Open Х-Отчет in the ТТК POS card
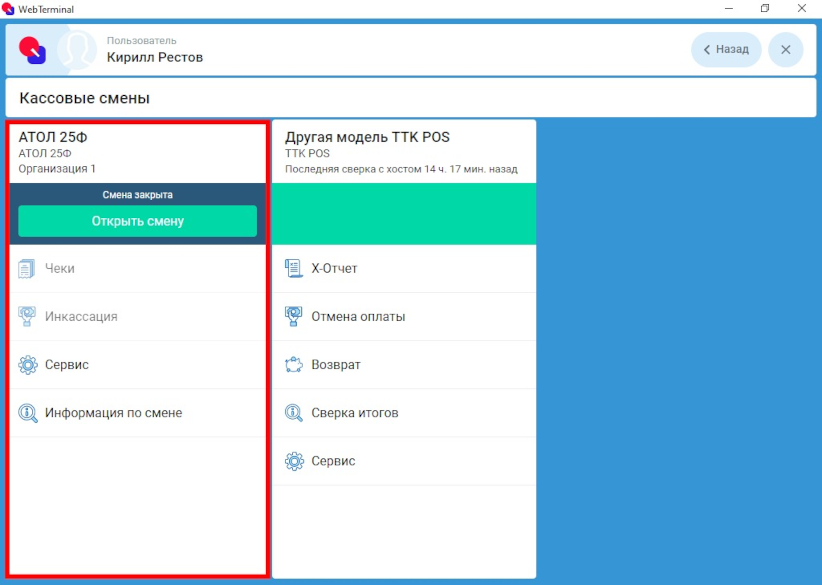This screenshot has height=585, width=822. click(x=404, y=268)
